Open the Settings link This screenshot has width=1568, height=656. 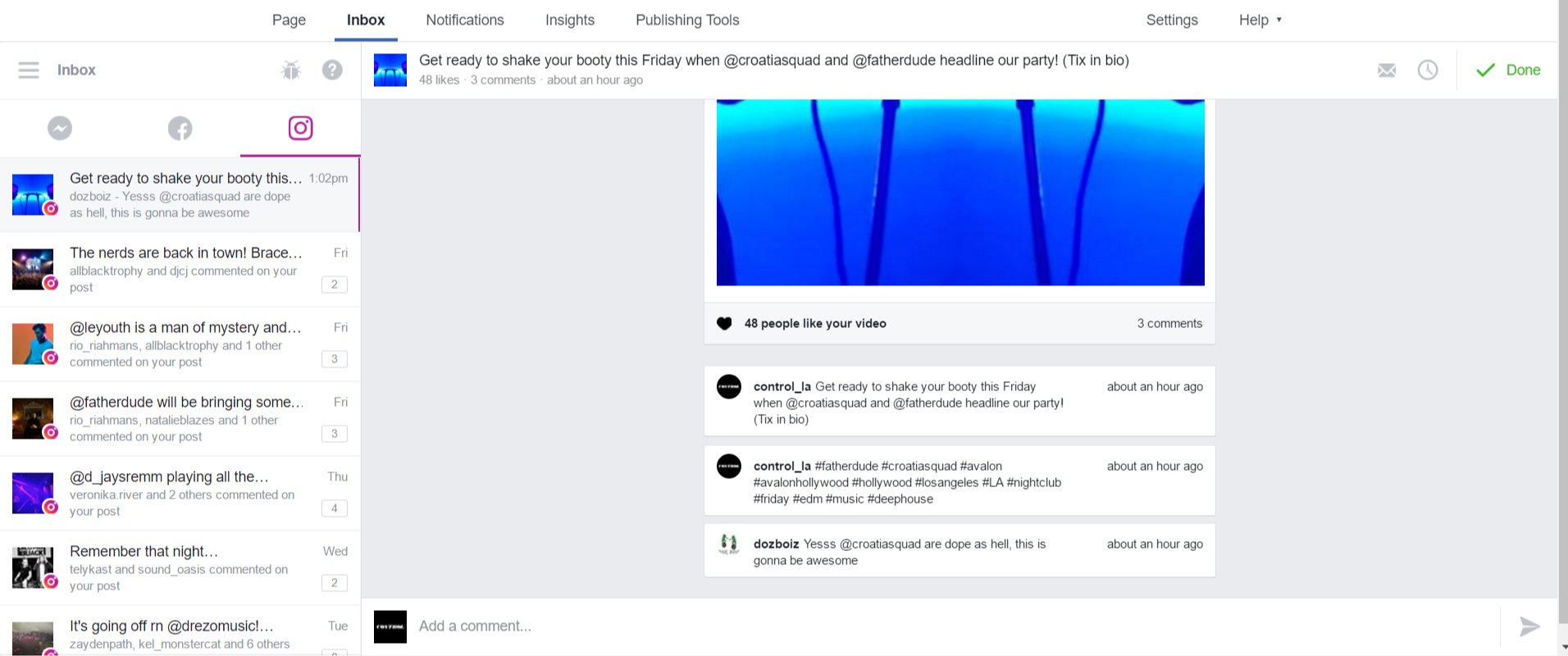pyautogui.click(x=1172, y=20)
